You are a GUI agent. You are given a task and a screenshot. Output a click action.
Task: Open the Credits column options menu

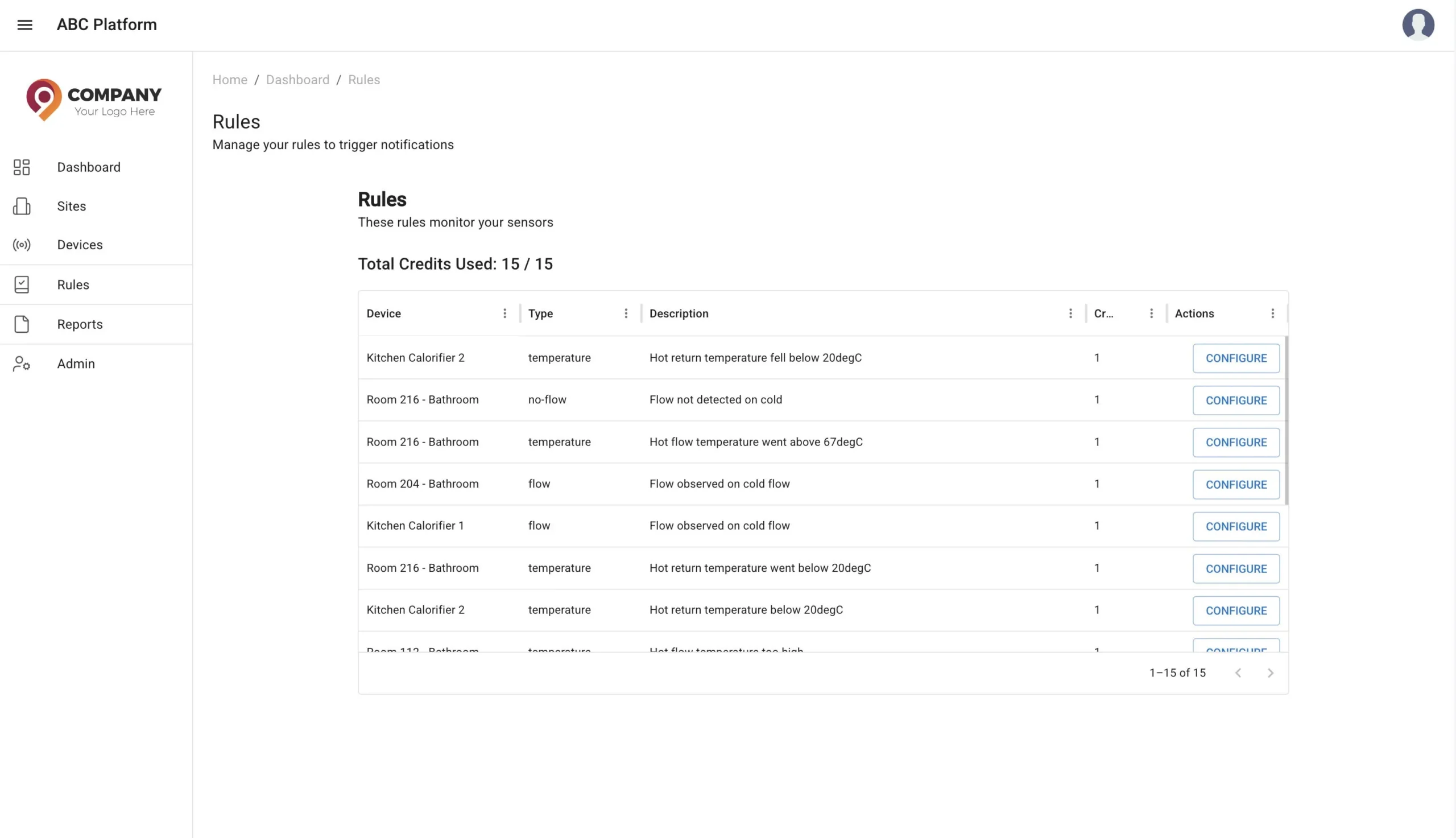[x=1151, y=313]
